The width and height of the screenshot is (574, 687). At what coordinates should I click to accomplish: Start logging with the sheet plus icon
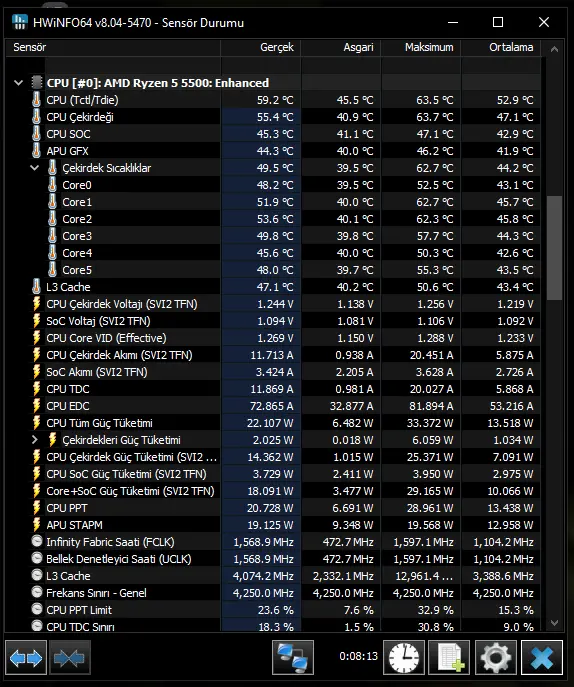tap(449, 657)
